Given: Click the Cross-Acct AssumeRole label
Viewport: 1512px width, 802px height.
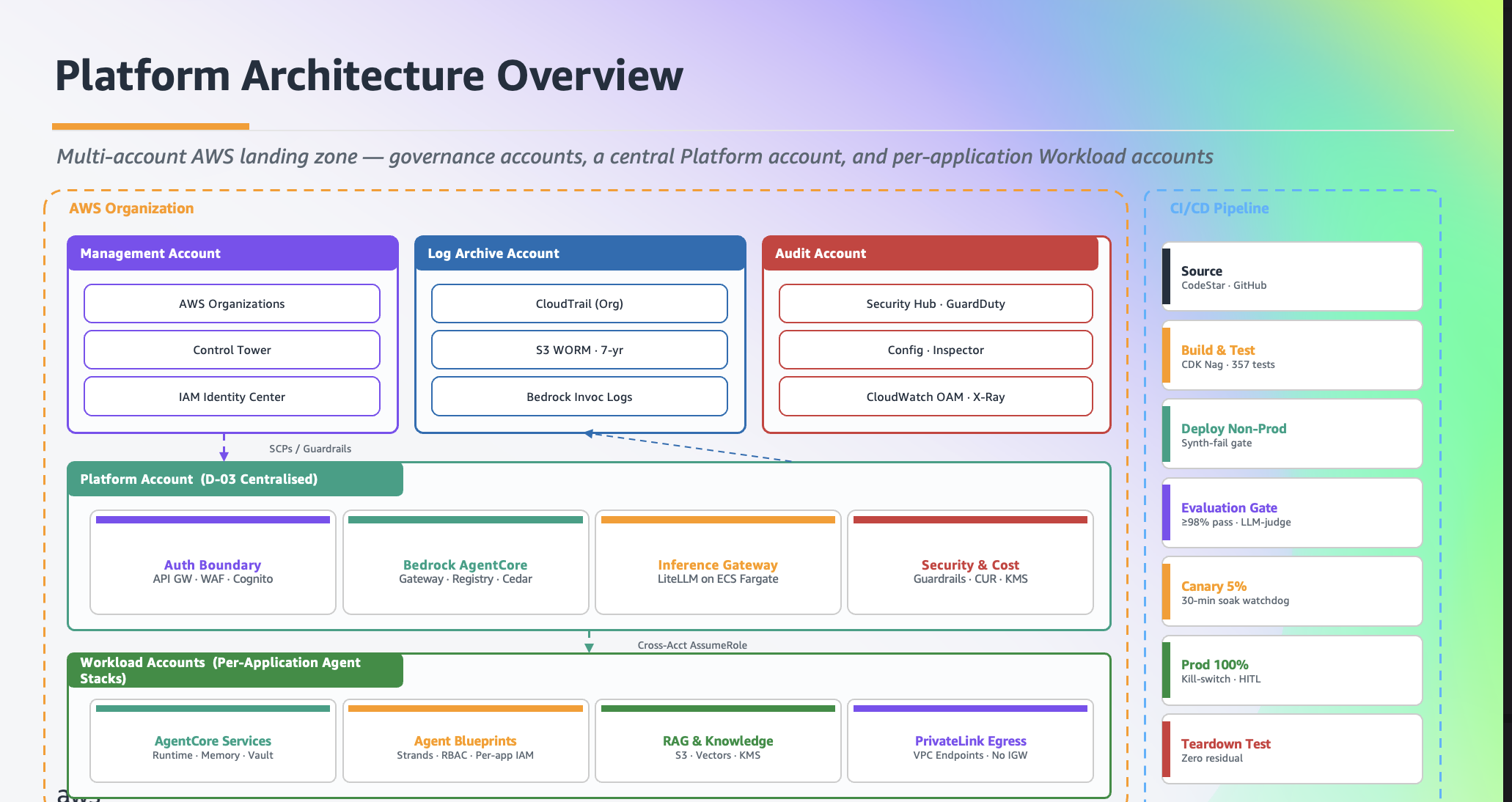Looking at the screenshot, I should coord(692,645).
